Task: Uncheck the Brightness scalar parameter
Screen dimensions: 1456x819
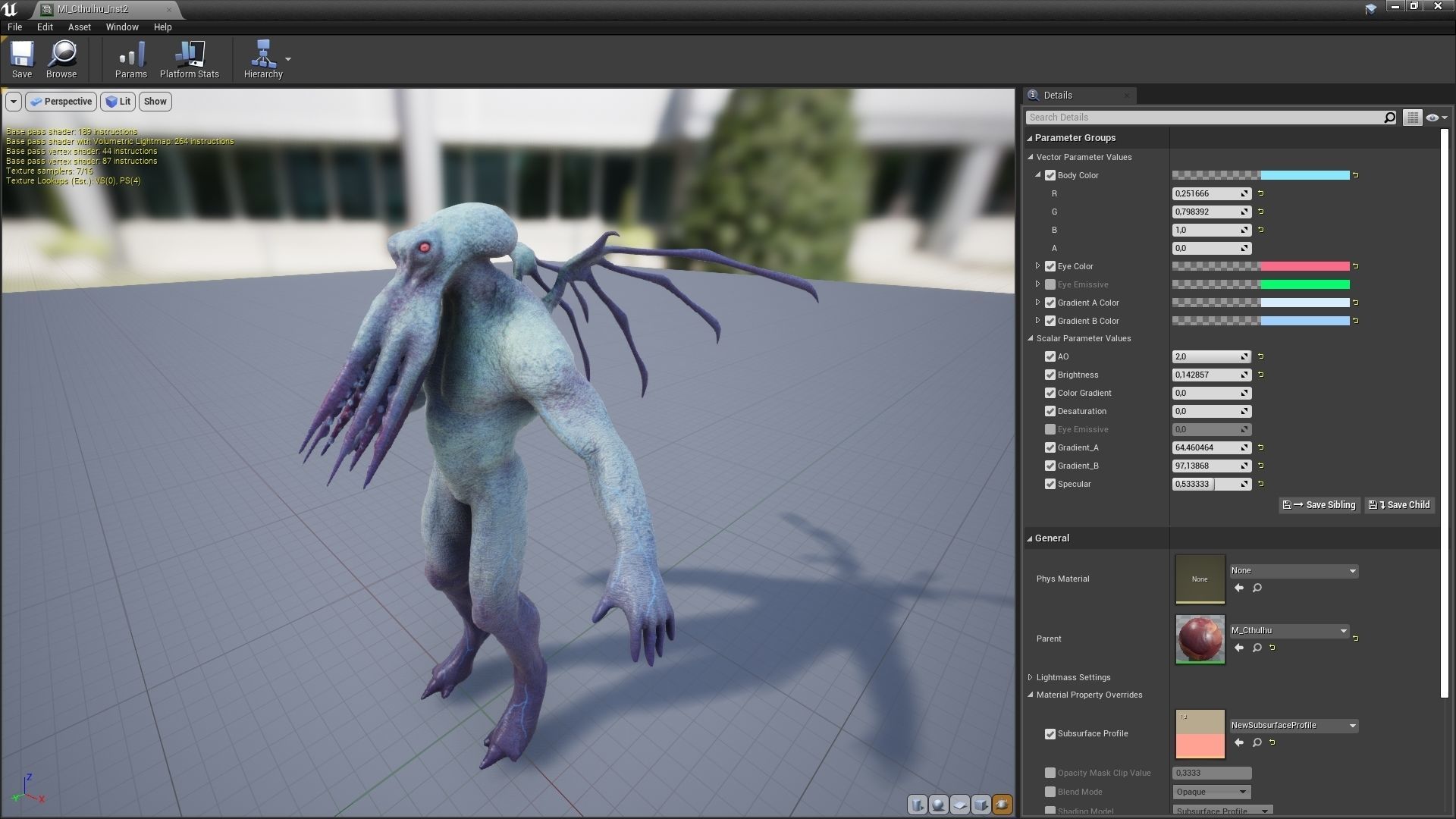Action: point(1050,375)
